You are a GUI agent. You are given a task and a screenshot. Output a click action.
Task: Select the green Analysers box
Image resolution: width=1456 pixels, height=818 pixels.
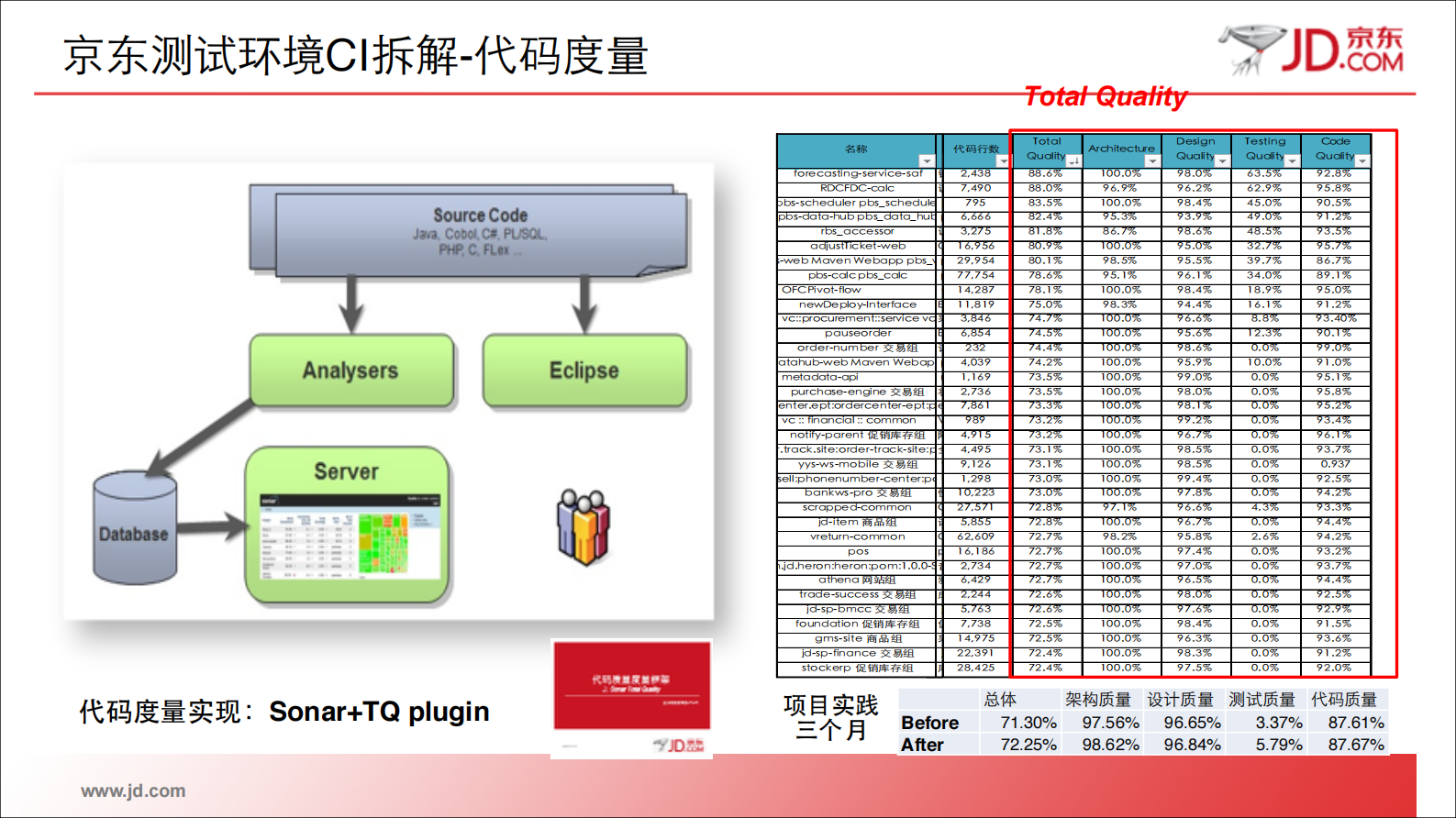click(x=351, y=370)
